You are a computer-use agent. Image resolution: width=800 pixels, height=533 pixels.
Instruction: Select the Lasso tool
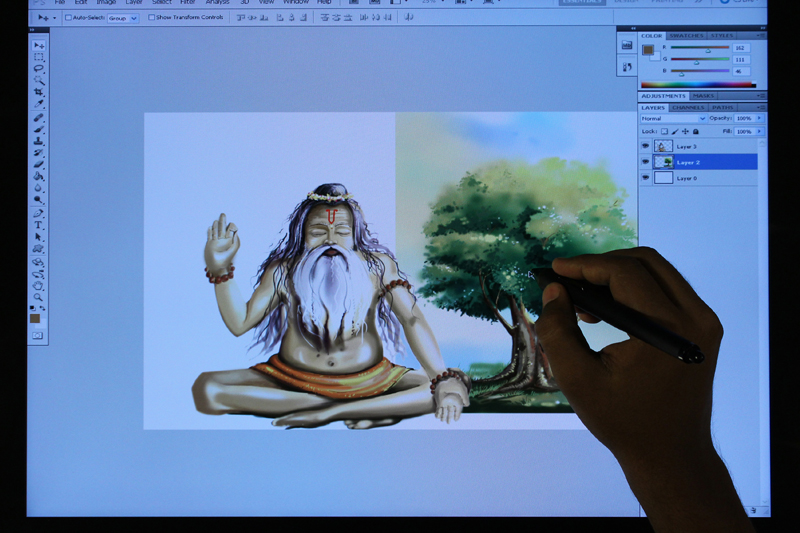click(x=38, y=69)
